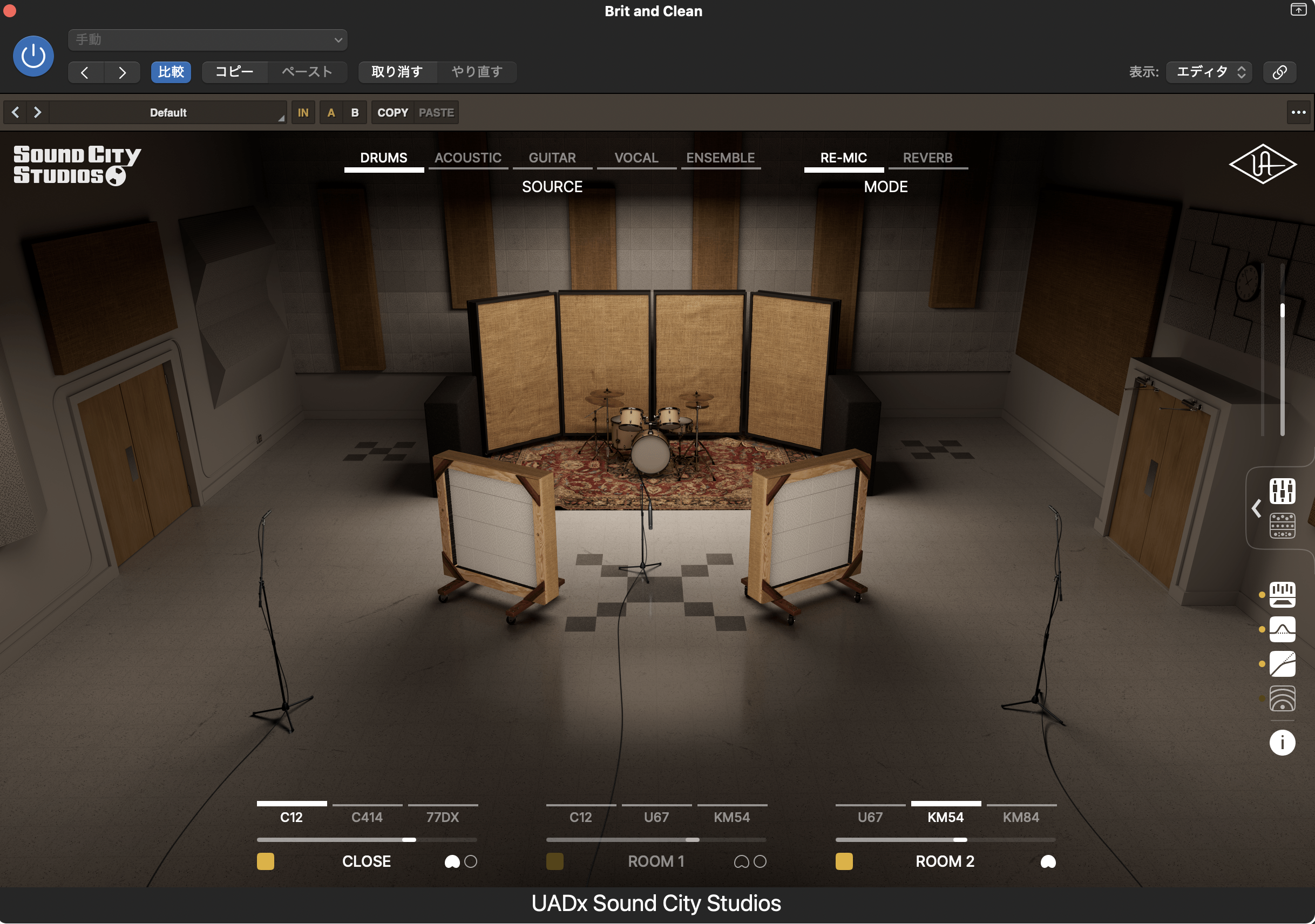Switch mode to REVERB
1315x924 pixels.
[928, 158]
